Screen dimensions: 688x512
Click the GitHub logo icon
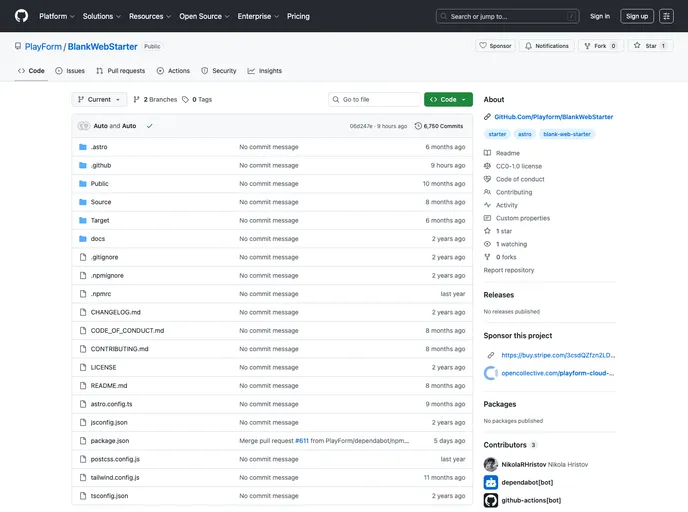[x=21, y=16]
